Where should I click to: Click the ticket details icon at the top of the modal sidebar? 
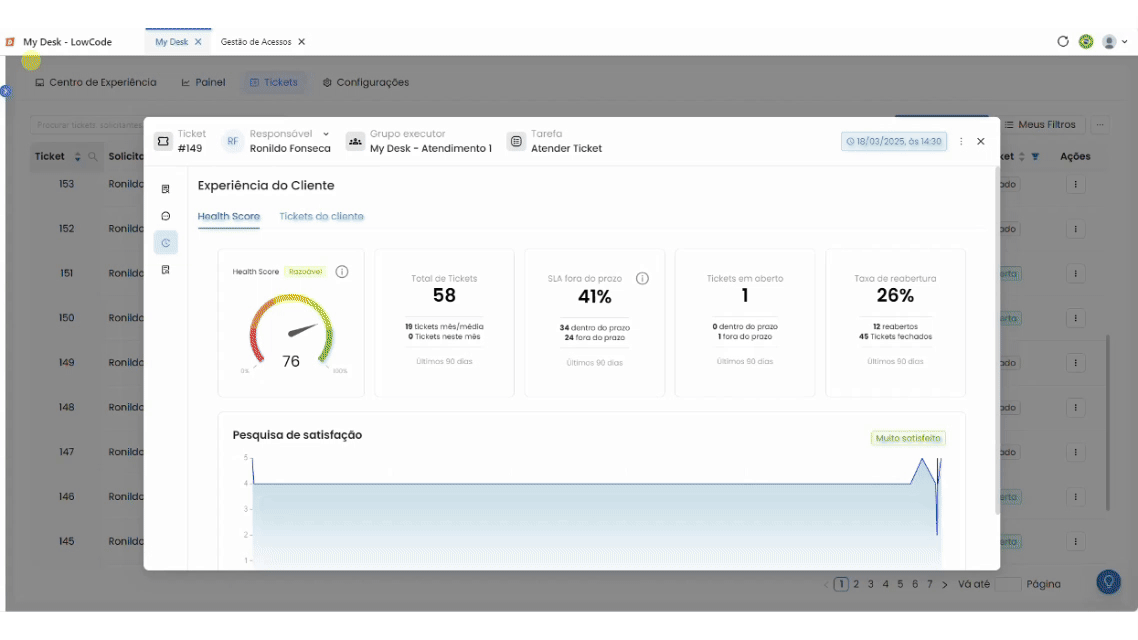(165, 189)
